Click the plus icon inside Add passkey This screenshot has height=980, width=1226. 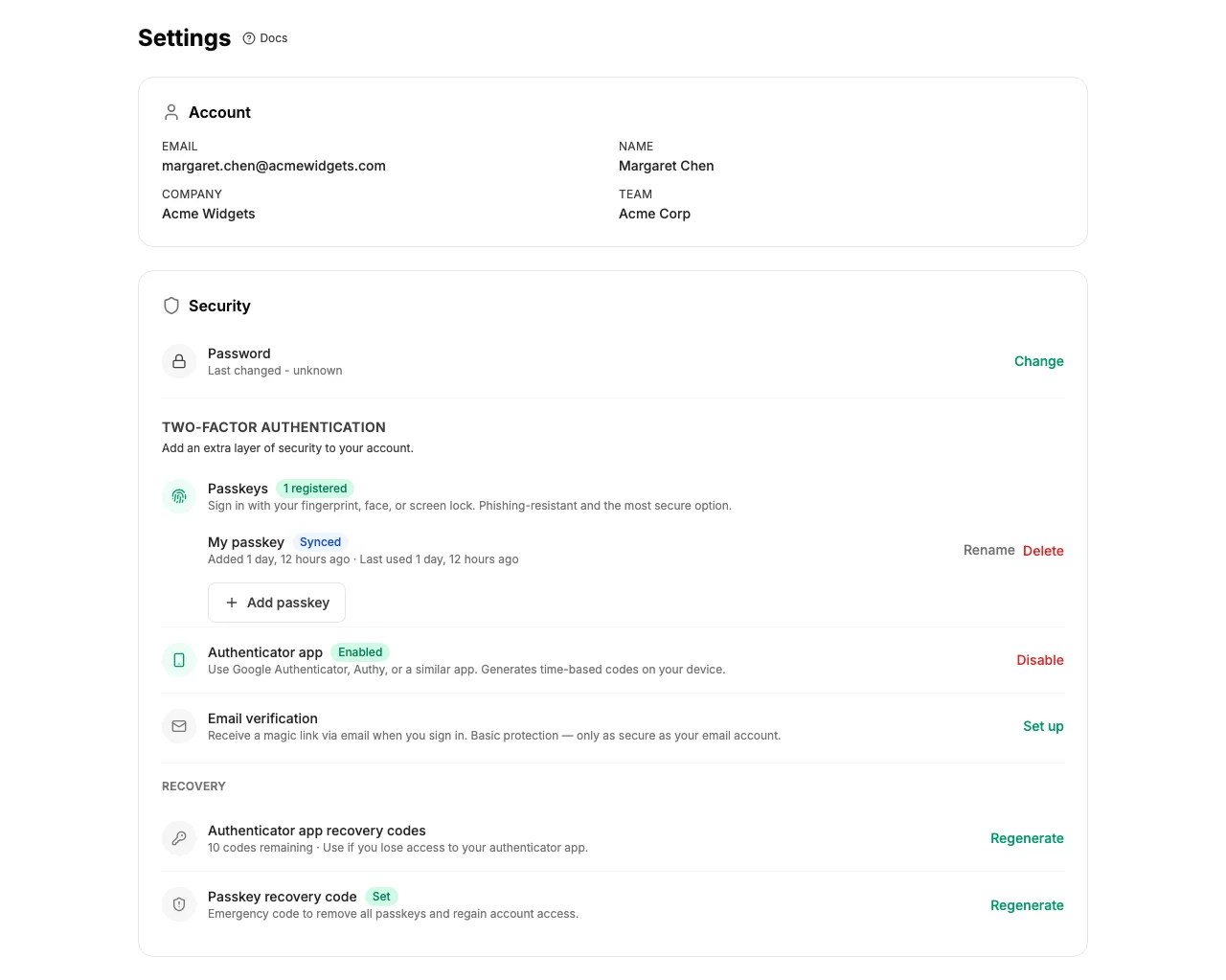pyautogui.click(x=232, y=603)
